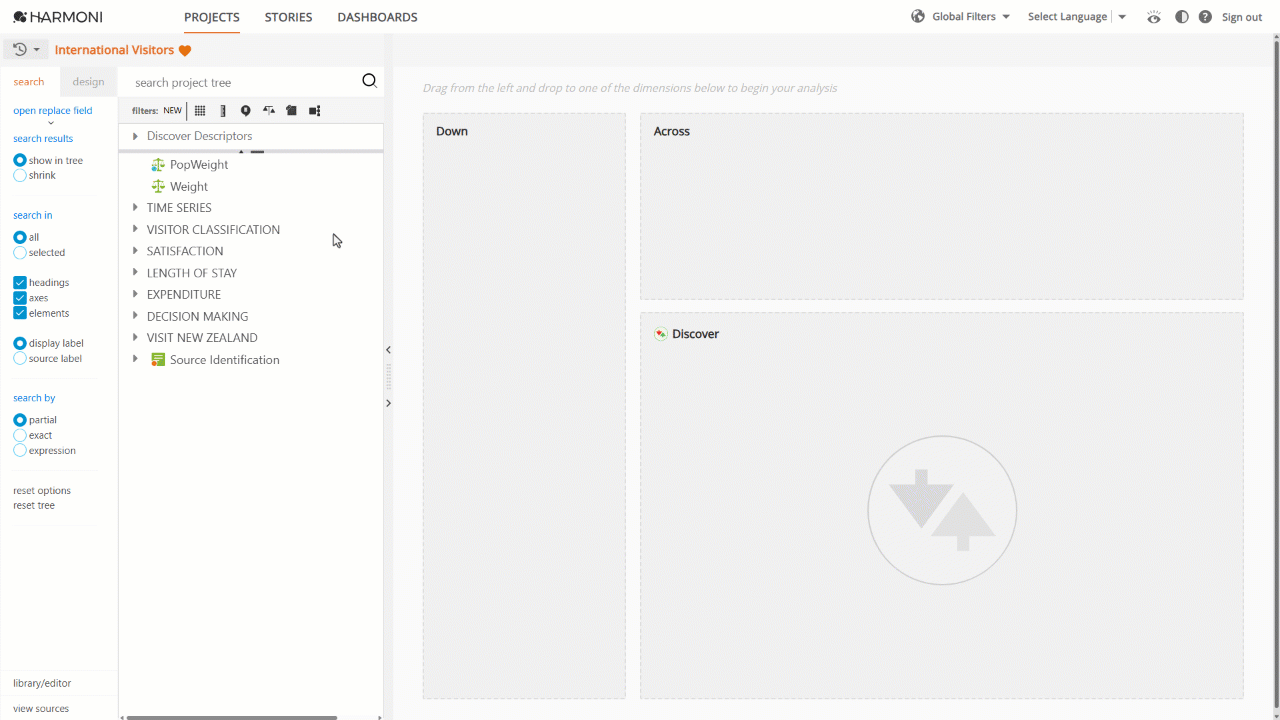Expand SATISFACTION tree node
The image size is (1280, 720).
pos(135,251)
